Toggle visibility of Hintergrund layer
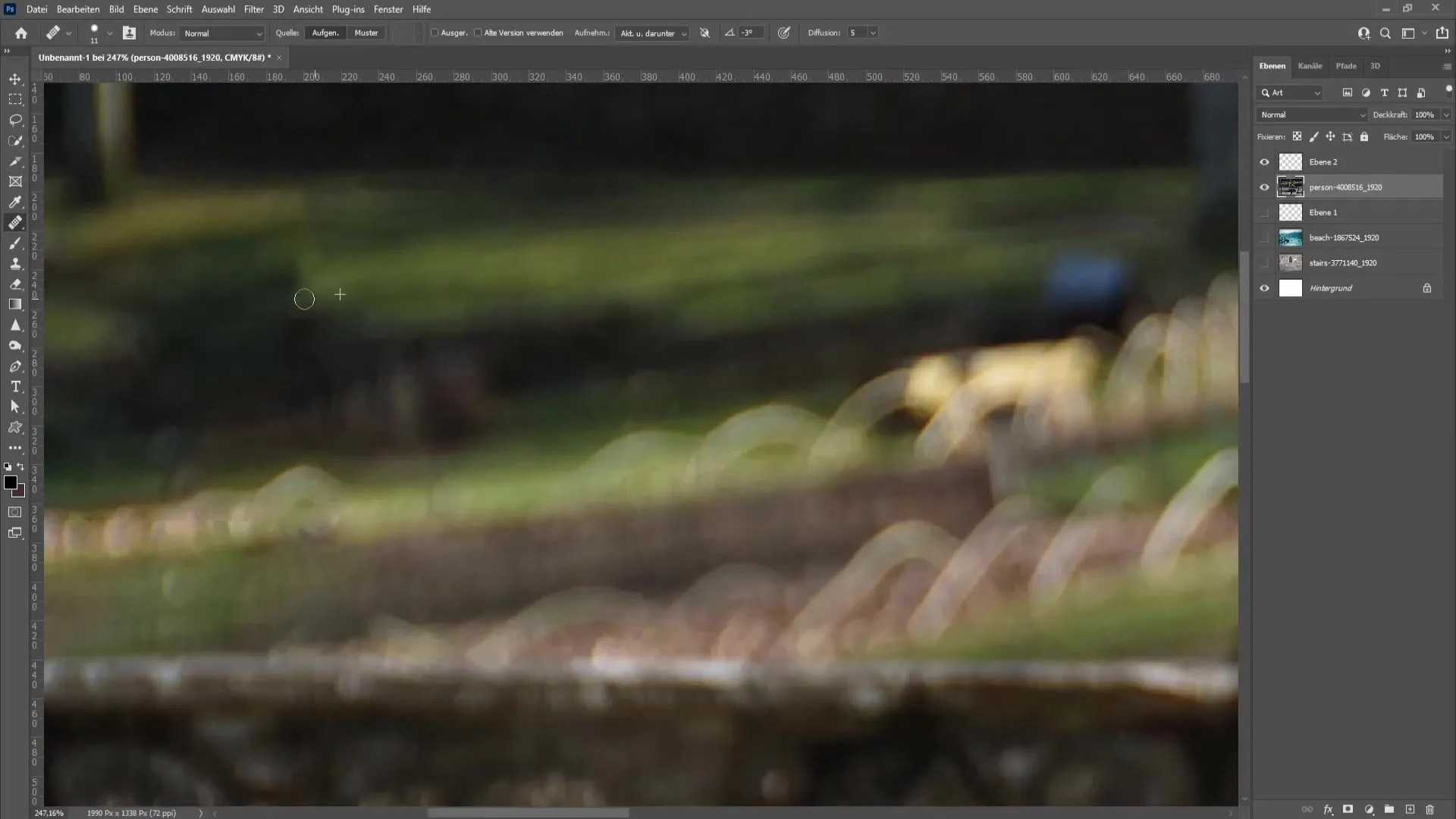Image resolution: width=1456 pixels, height=819 pixels. [1264, 287]
